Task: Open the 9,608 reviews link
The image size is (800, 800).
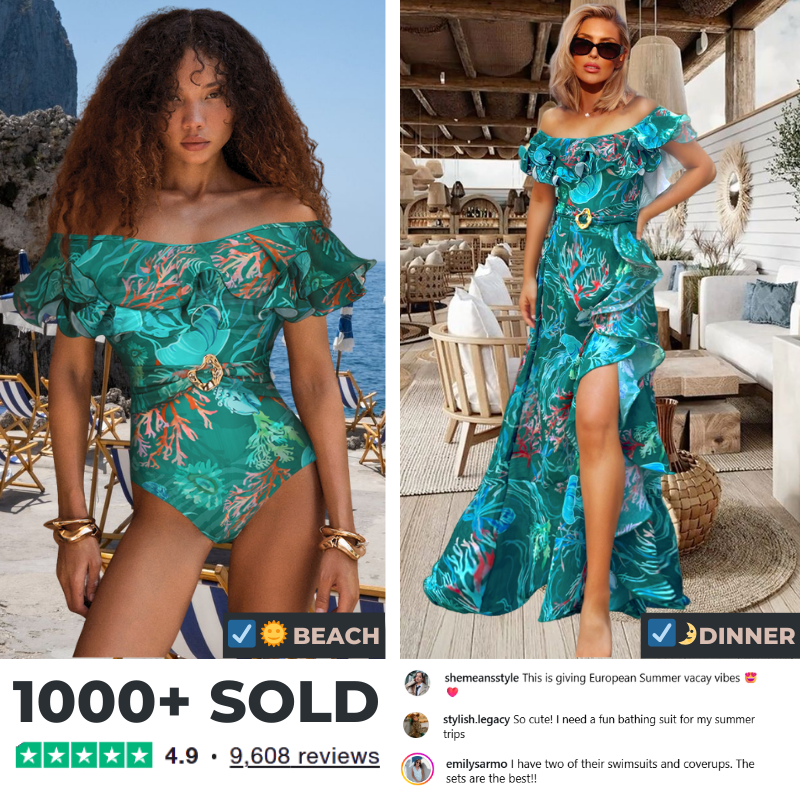Action: tap(305, 756)
